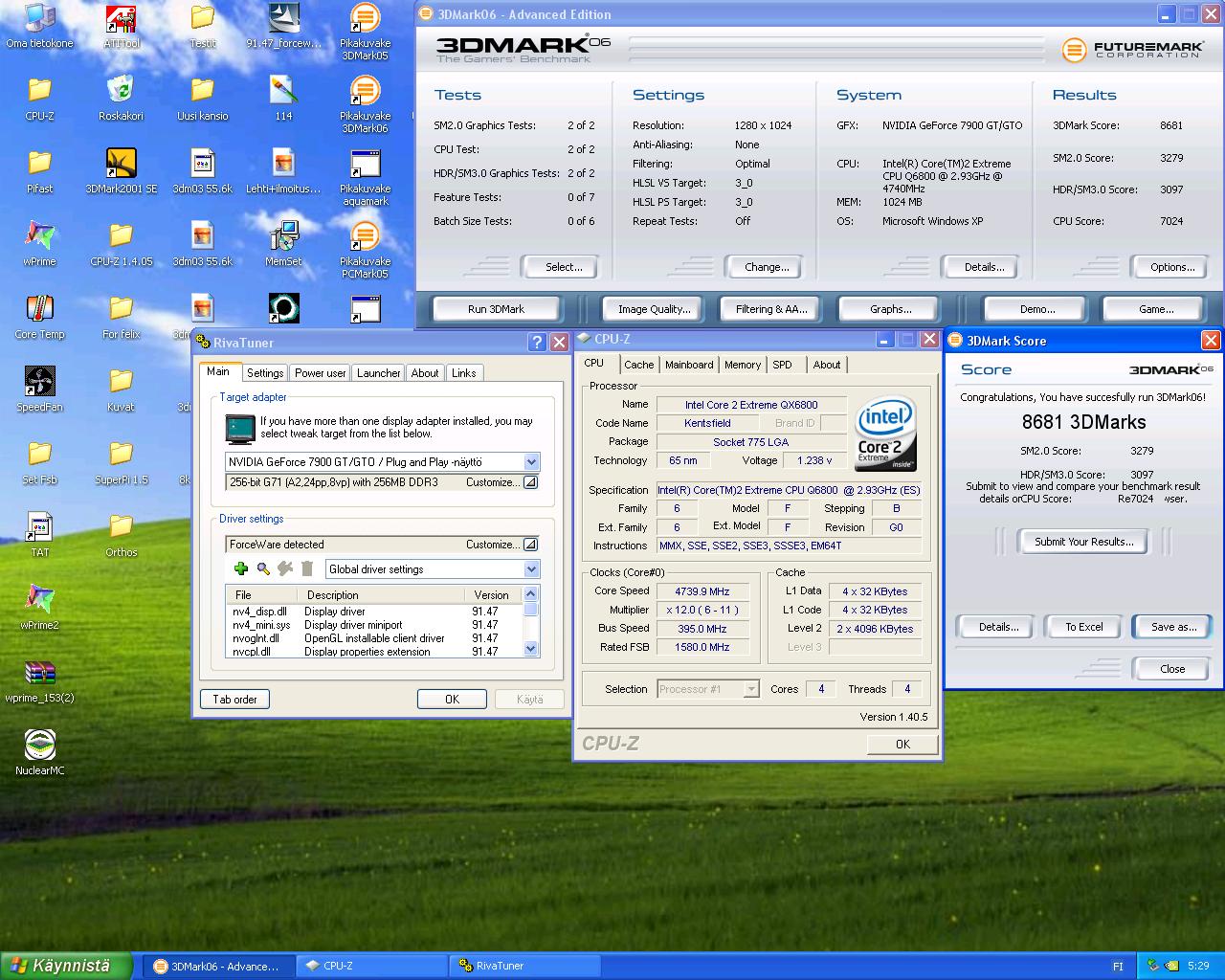Open Filtering & AA settings in 3DMark06
This screenshot has height=980, width=1225.
[771, 309]
